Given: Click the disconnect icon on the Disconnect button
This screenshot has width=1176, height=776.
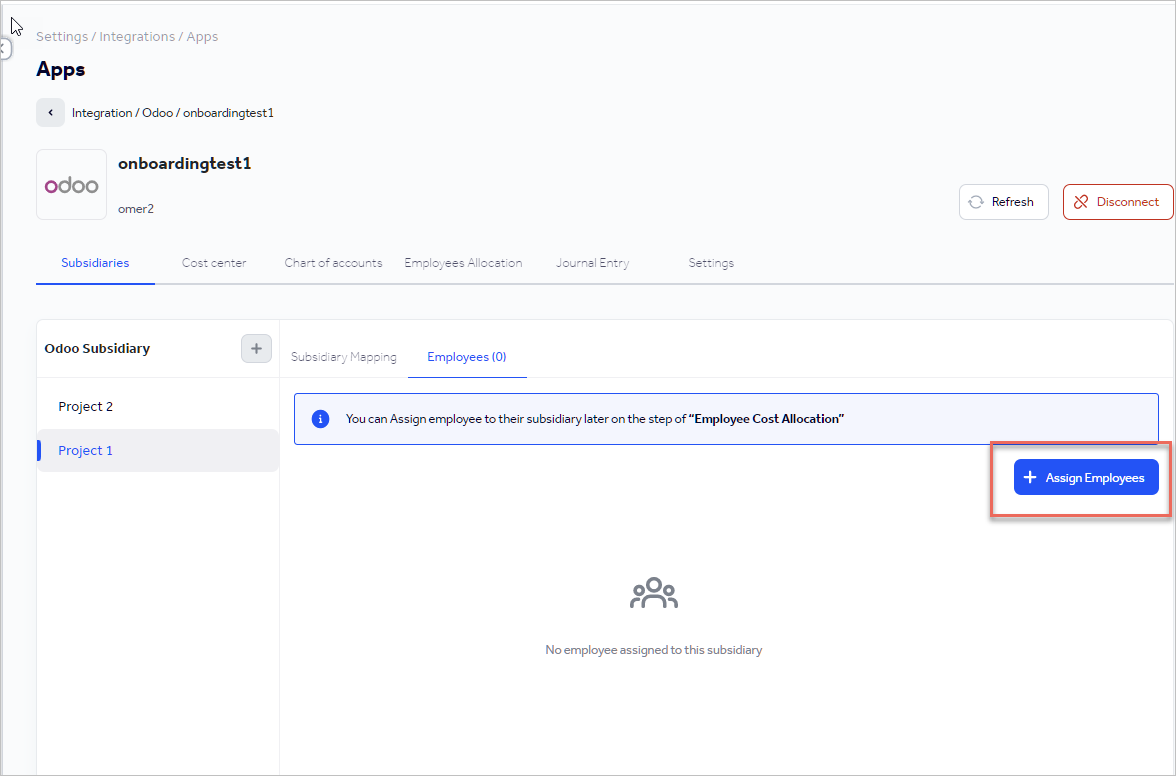Looking at the screenshot, I should tap(1081, 201).
